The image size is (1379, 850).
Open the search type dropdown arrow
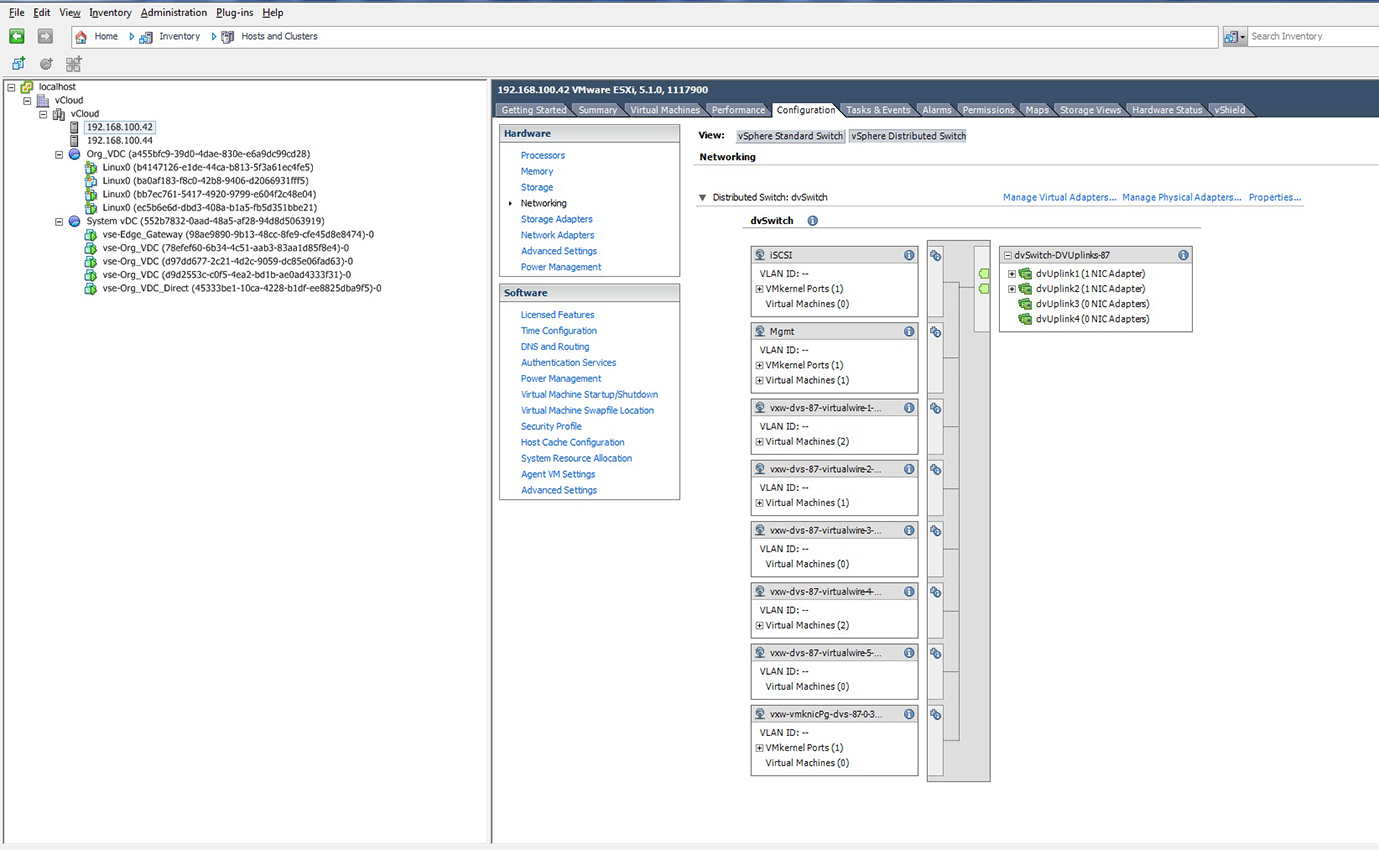coord(1243,37)
